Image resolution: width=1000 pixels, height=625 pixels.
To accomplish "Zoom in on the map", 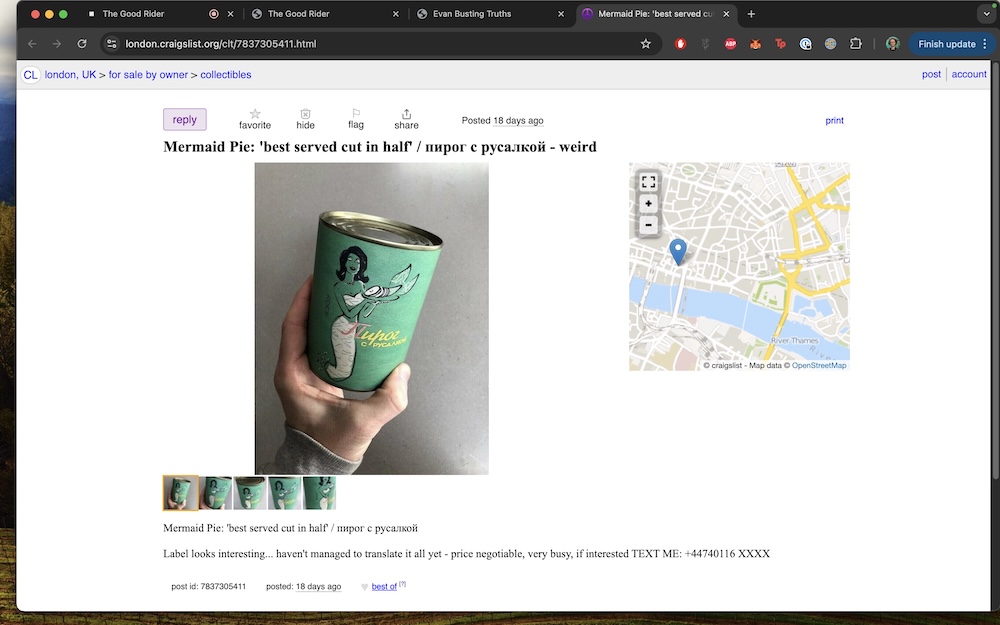I will click(x=649, y=203).
